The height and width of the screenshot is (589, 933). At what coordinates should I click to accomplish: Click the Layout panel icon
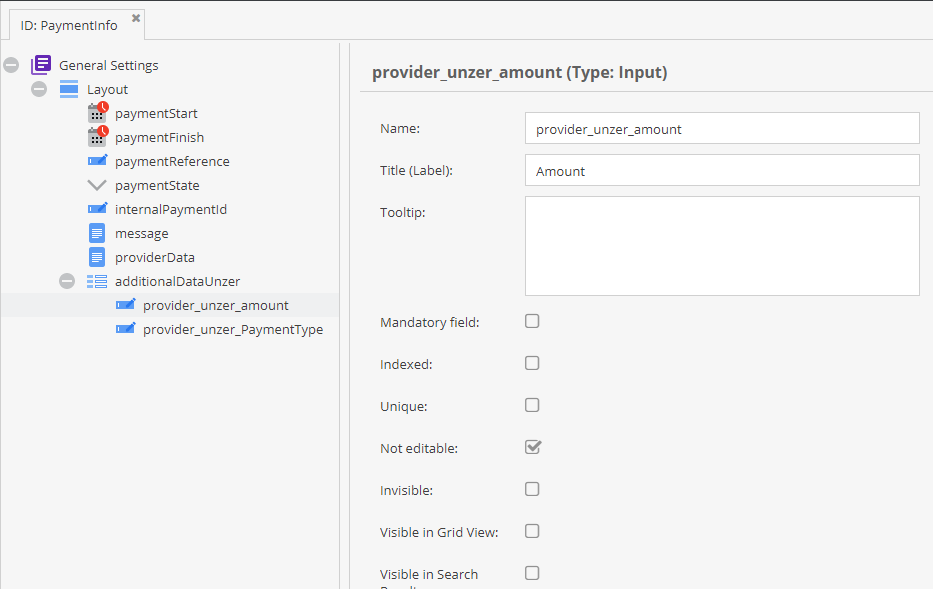click(68, 88)
